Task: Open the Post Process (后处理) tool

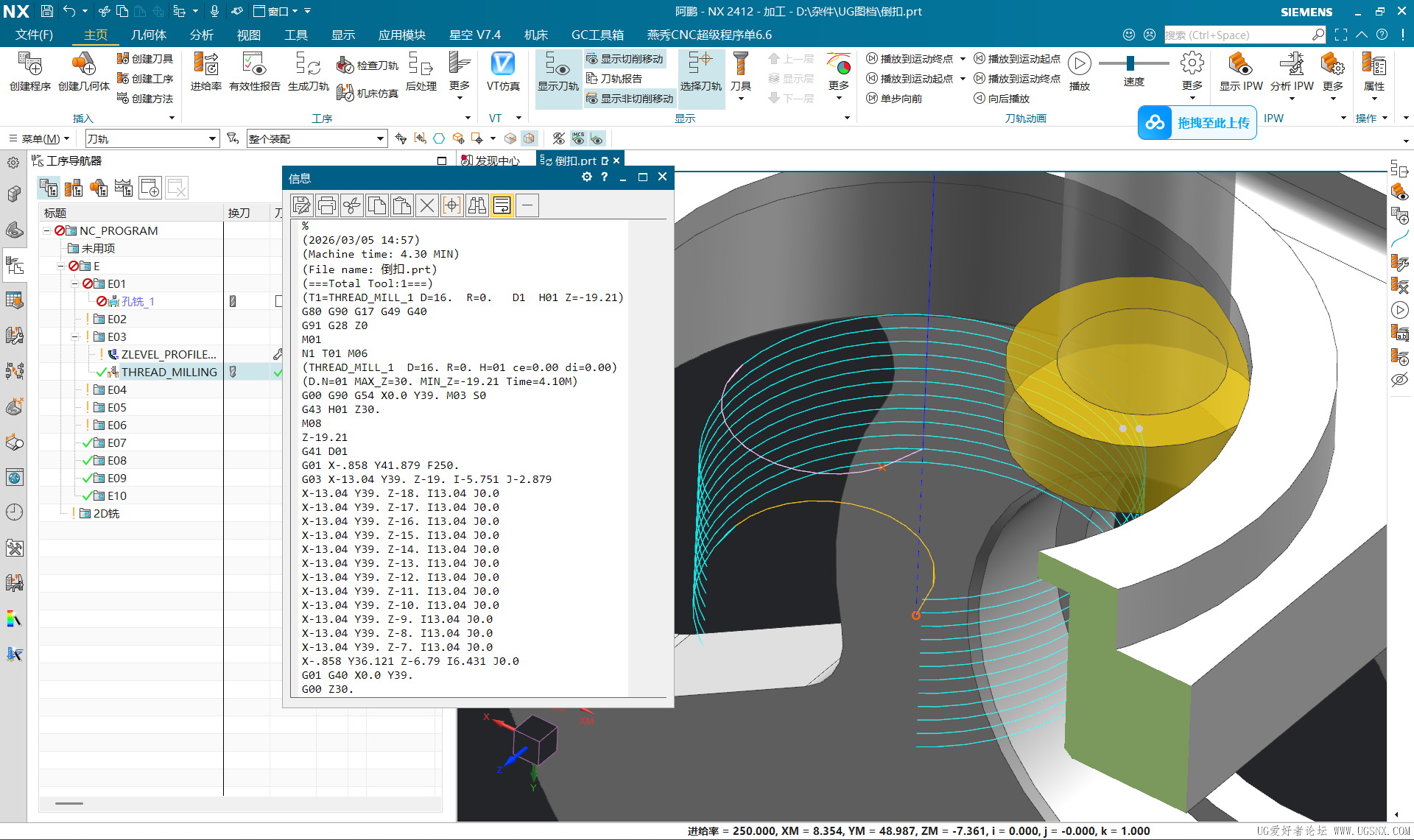Action: (421, 71)
